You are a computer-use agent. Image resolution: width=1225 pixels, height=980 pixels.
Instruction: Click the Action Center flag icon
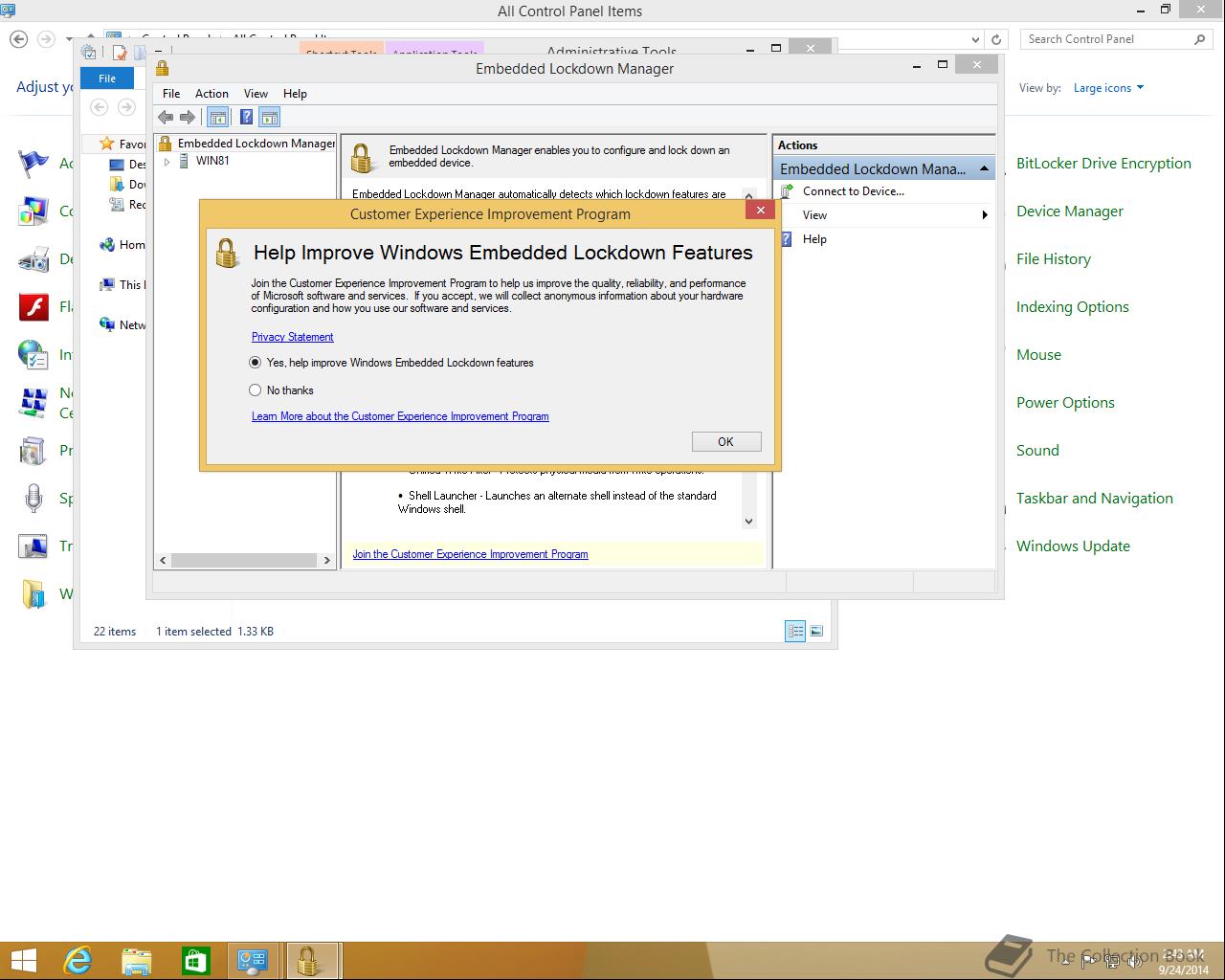coord(33,164)
